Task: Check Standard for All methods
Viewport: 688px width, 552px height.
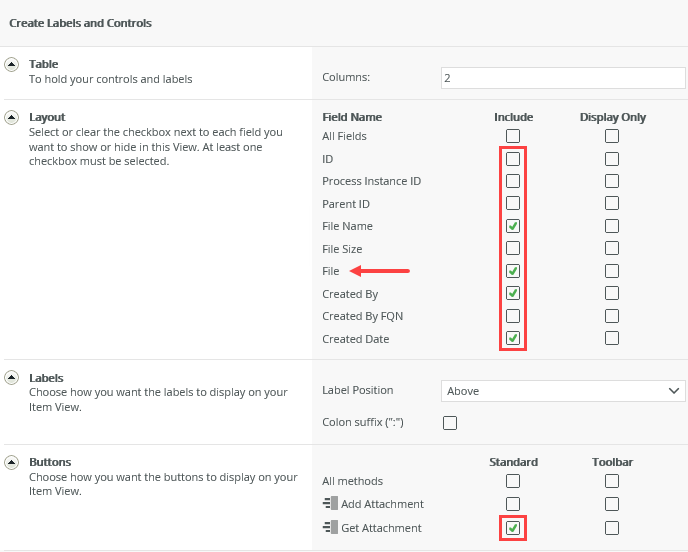Action: (x=513, y=481)
